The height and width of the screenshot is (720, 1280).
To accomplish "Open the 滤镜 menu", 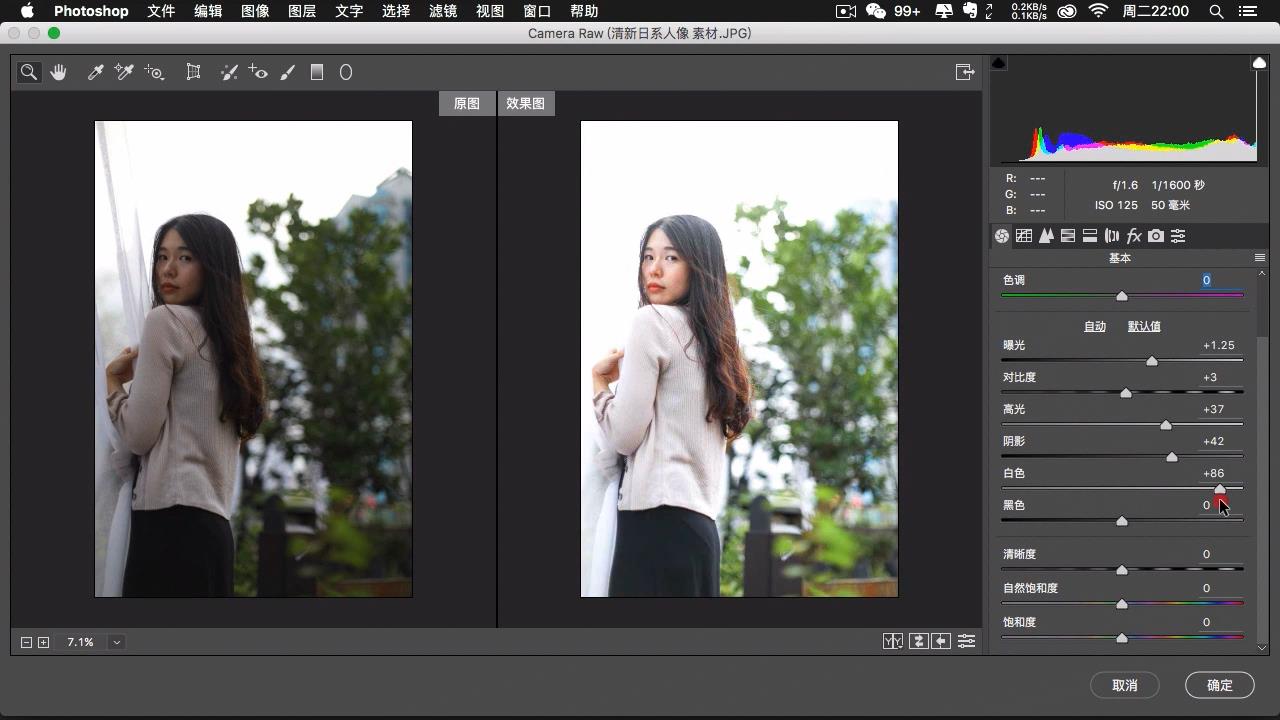I will click(443, 11).
